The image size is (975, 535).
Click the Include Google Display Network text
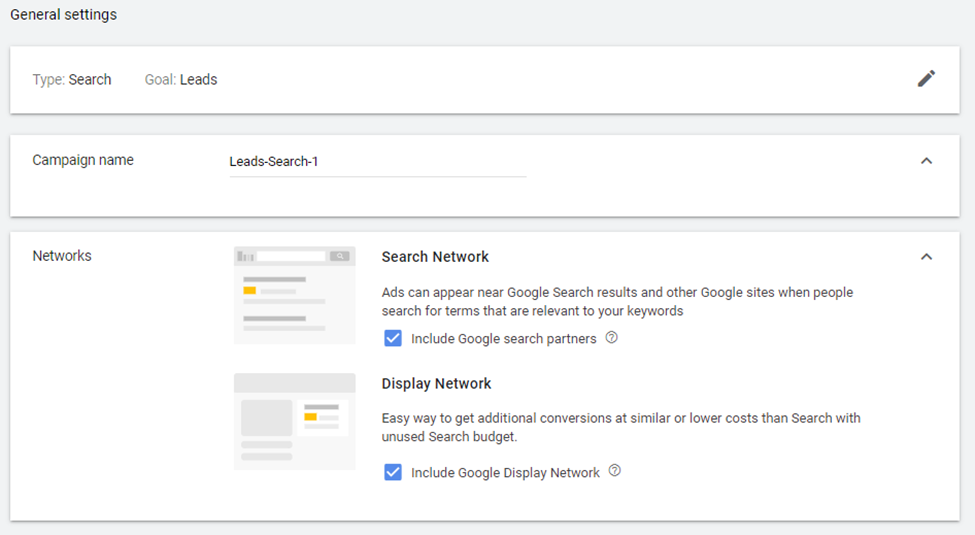pos(506,473)
